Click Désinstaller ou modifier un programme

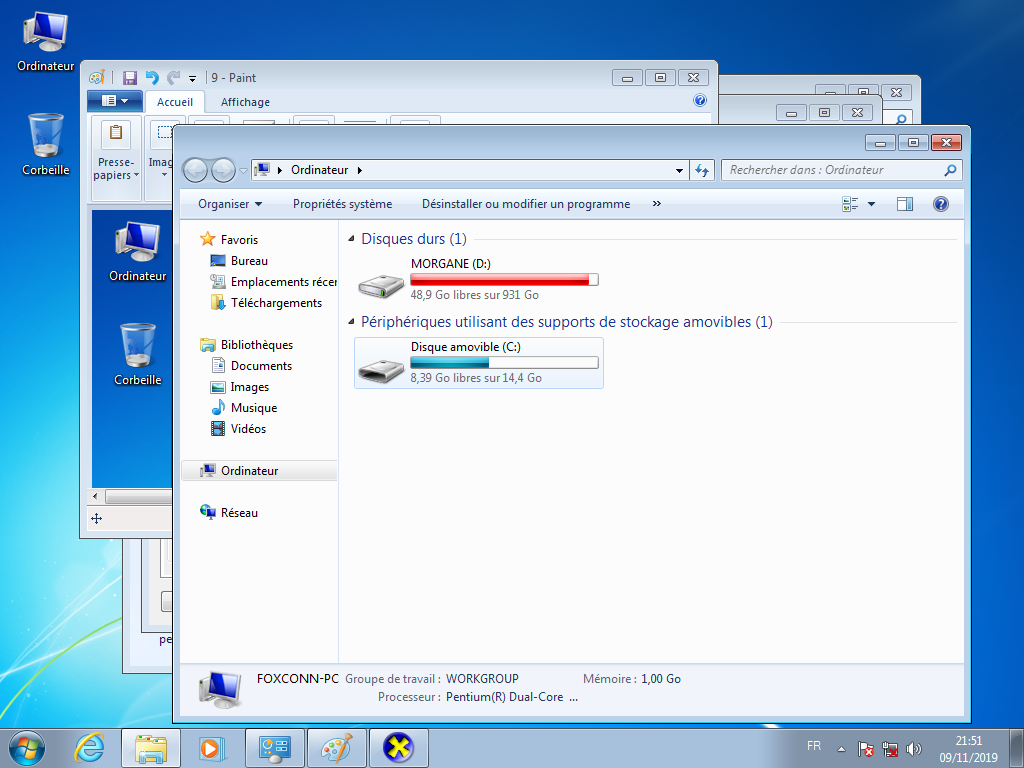(x=526, y=204)
